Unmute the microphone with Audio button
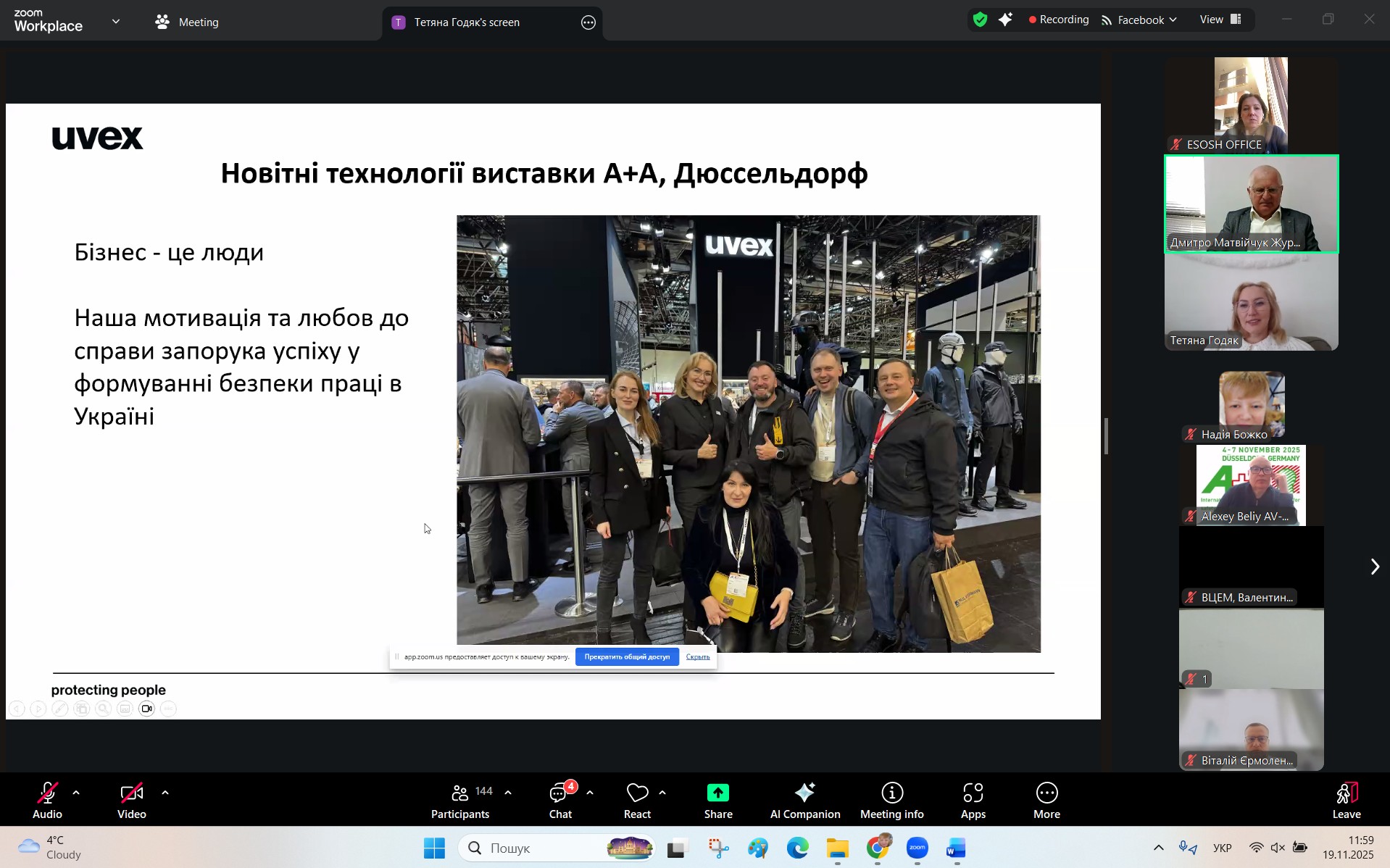Image resolution: width=1390 pixels, height=868 pixels. coord(47,800)
